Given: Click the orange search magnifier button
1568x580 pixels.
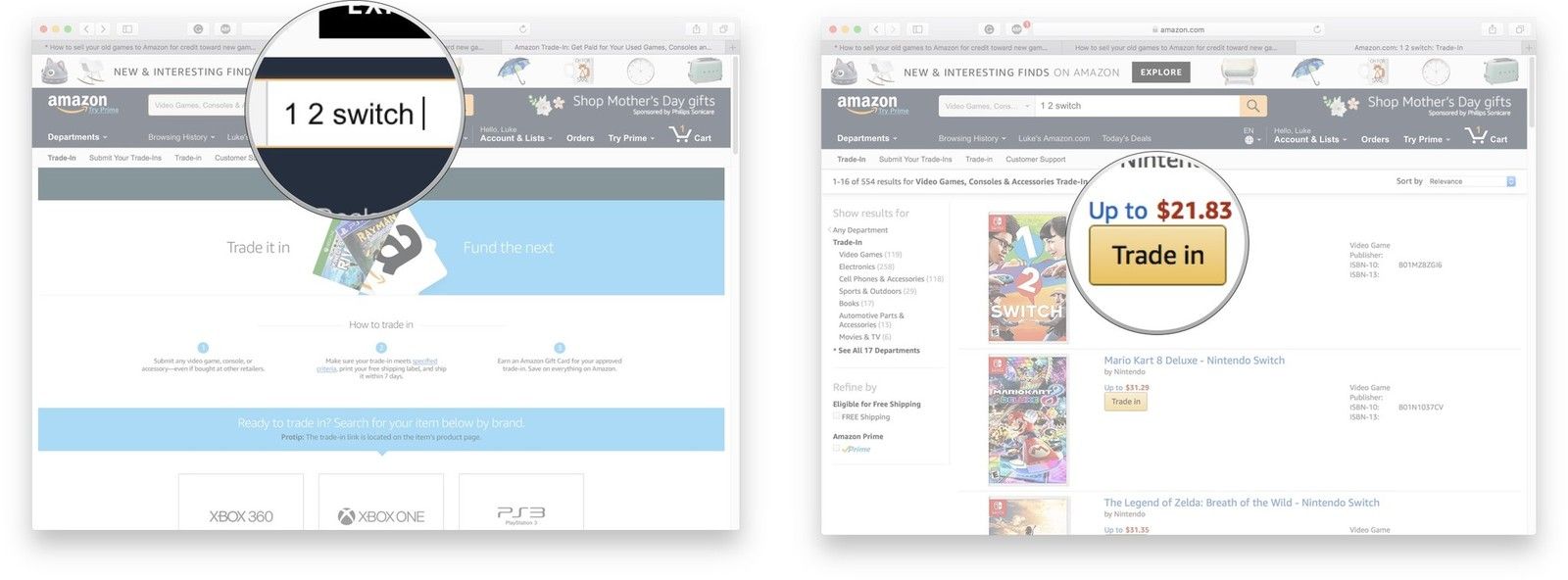Looking at the screenshot, I should pyautogui.click(x=1252, y=106).
